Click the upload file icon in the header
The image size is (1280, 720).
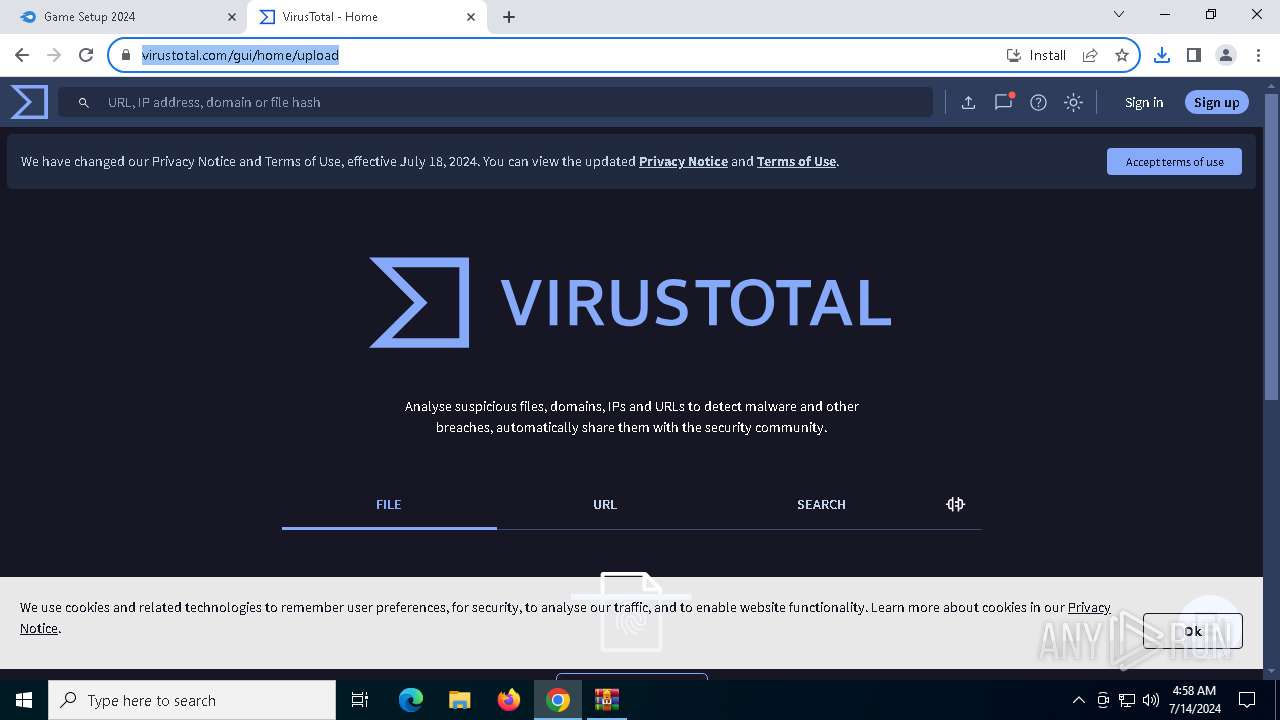coord(968,102)
